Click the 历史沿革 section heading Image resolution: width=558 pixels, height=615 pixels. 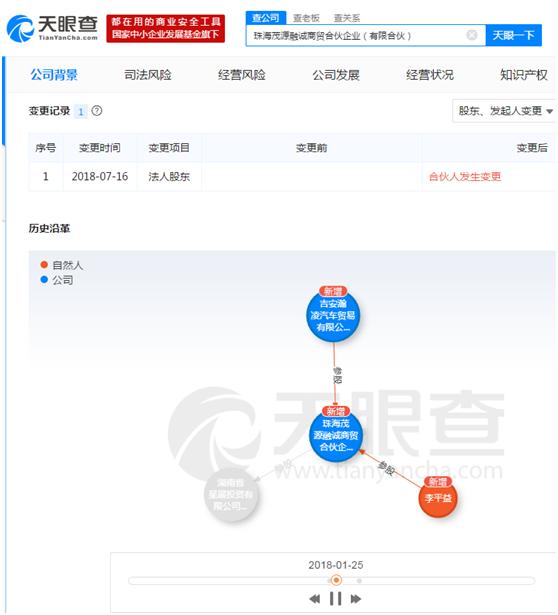click(49, 228)
